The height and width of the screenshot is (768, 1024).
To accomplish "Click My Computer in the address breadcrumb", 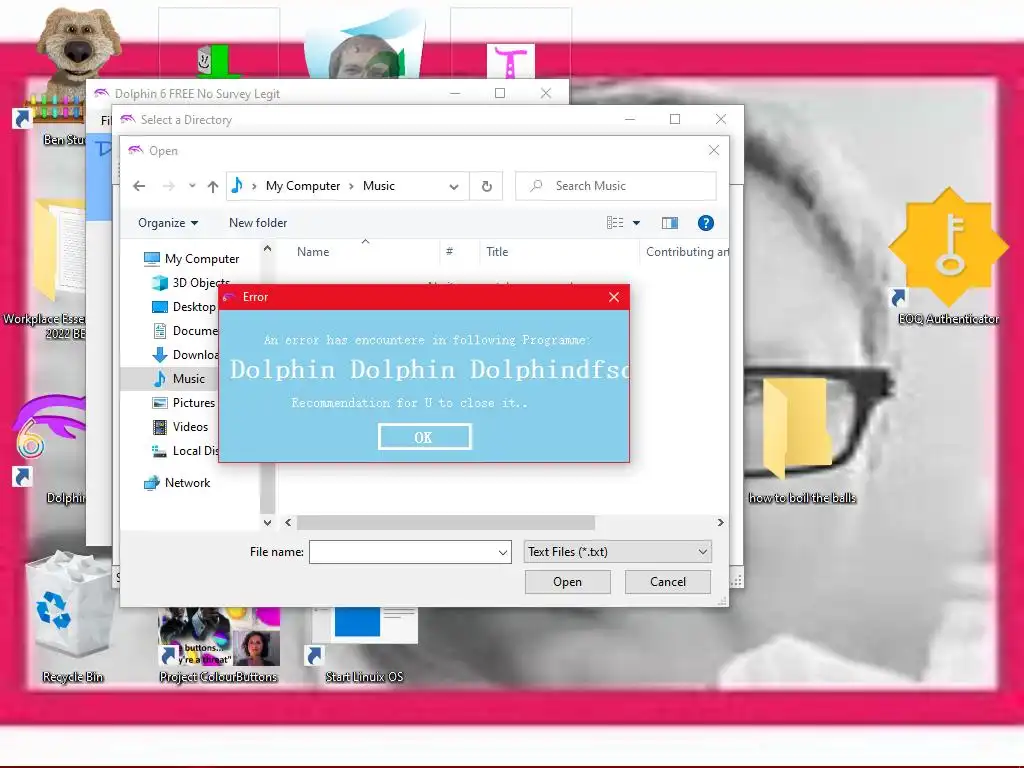I will (303, 186).
